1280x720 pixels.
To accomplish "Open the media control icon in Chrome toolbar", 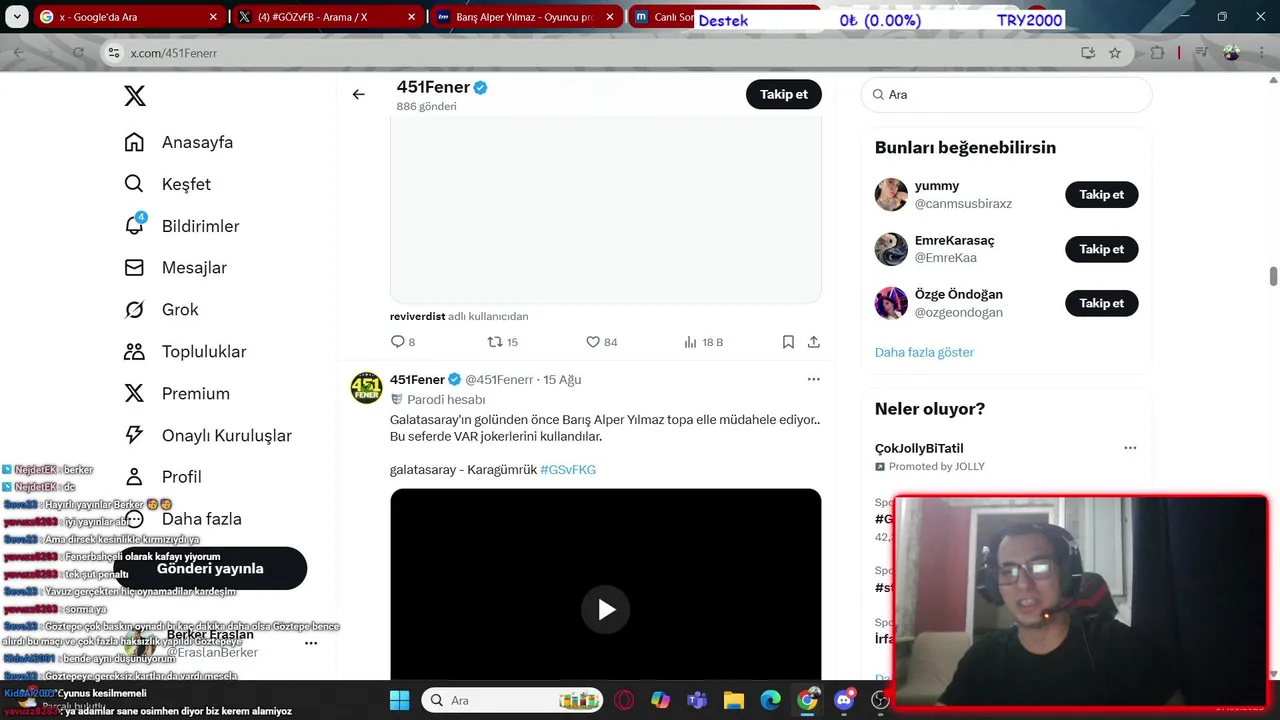I will (x=1202, y=53).
